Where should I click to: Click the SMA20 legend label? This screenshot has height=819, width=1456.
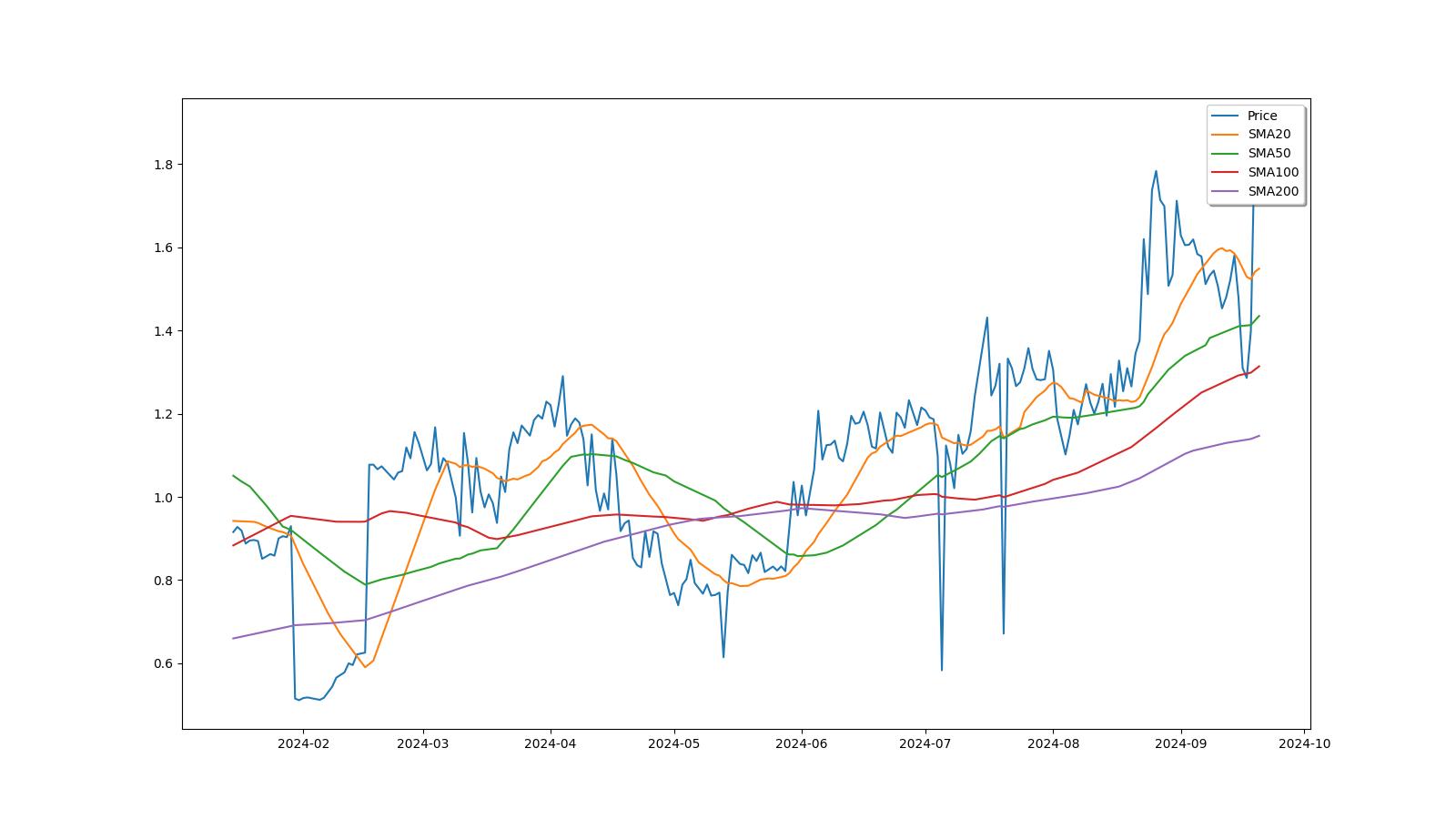[x=1269, y=135]
